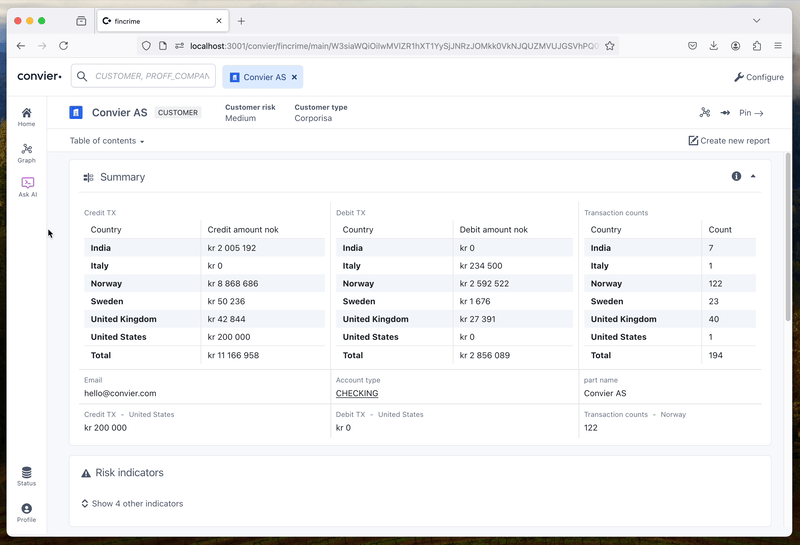
Task: Open a new browser tab
Action: (241, 21)
